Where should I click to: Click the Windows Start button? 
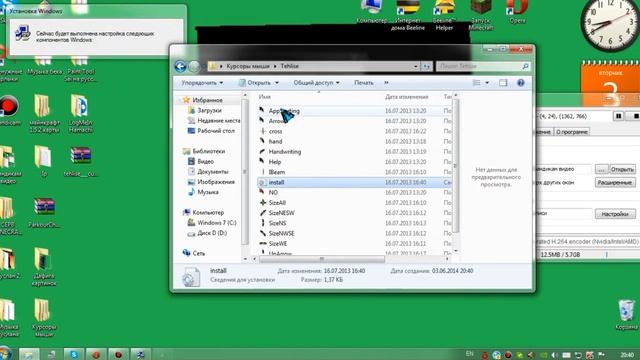pos(5,353)
